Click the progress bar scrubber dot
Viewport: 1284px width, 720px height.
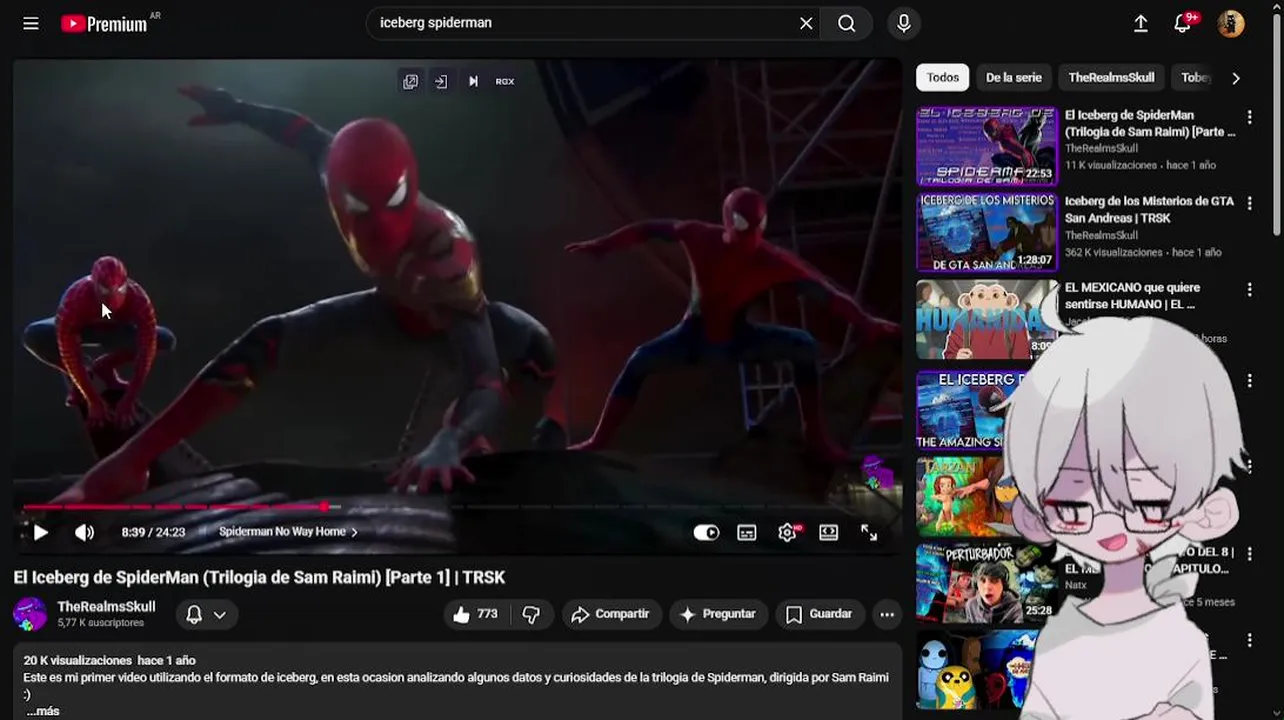pos(326,507)
